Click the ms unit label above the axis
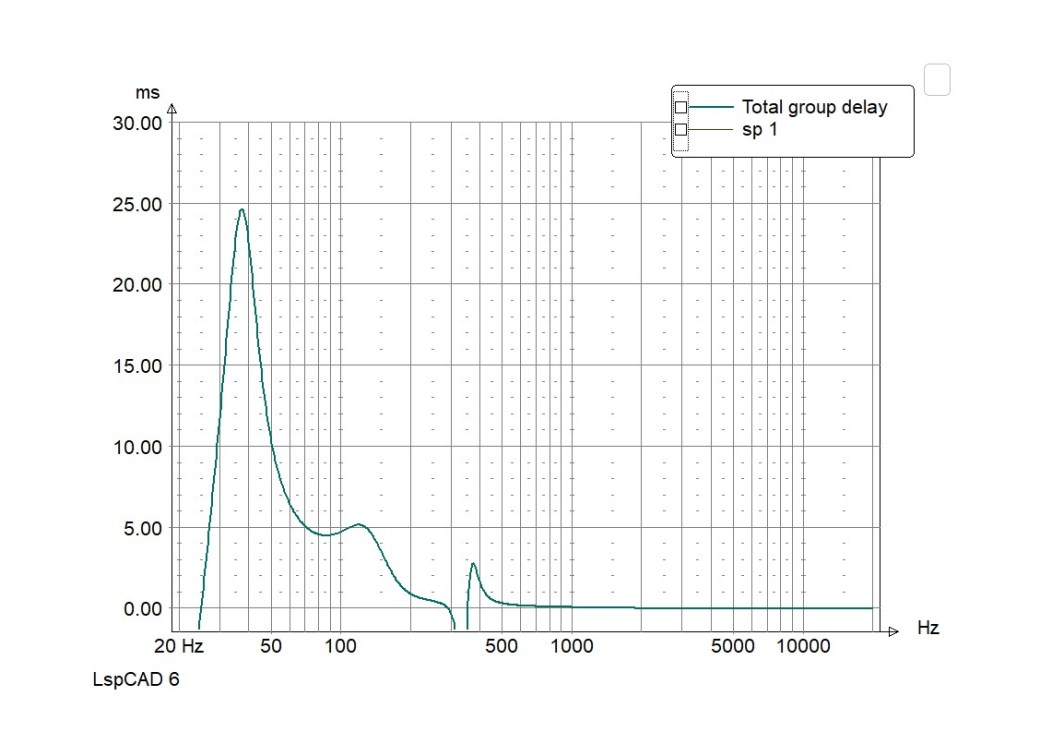This screenshot has height=740, width=1047. [148, 93]
